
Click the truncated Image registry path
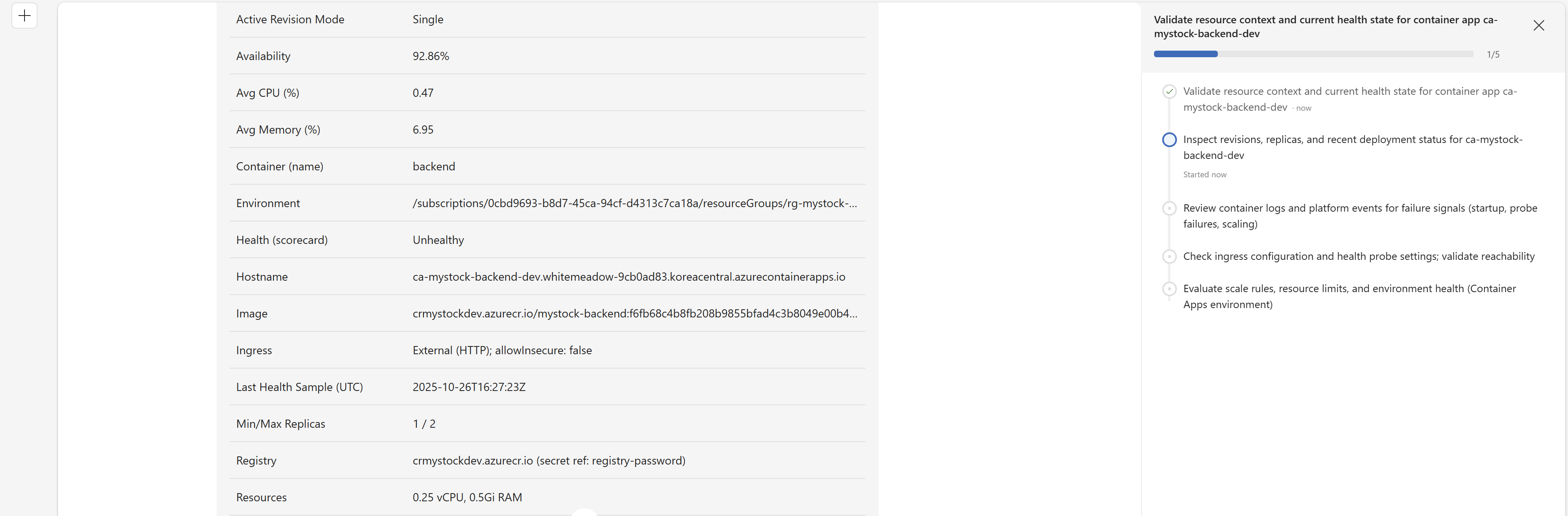pos(634,313)
